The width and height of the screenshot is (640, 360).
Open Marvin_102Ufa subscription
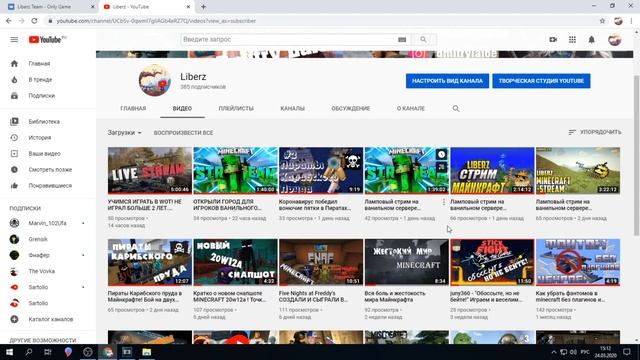(48, 223)
